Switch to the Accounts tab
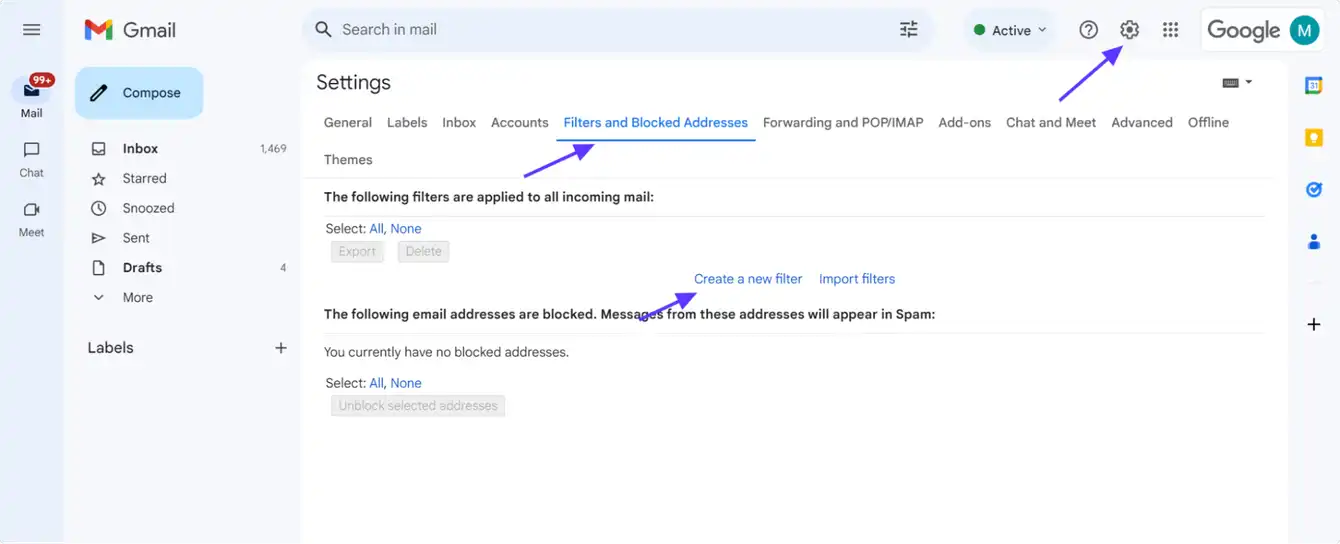Viewport: 1340px width, 544px height. pyautogui.click(x=520, y=122)
